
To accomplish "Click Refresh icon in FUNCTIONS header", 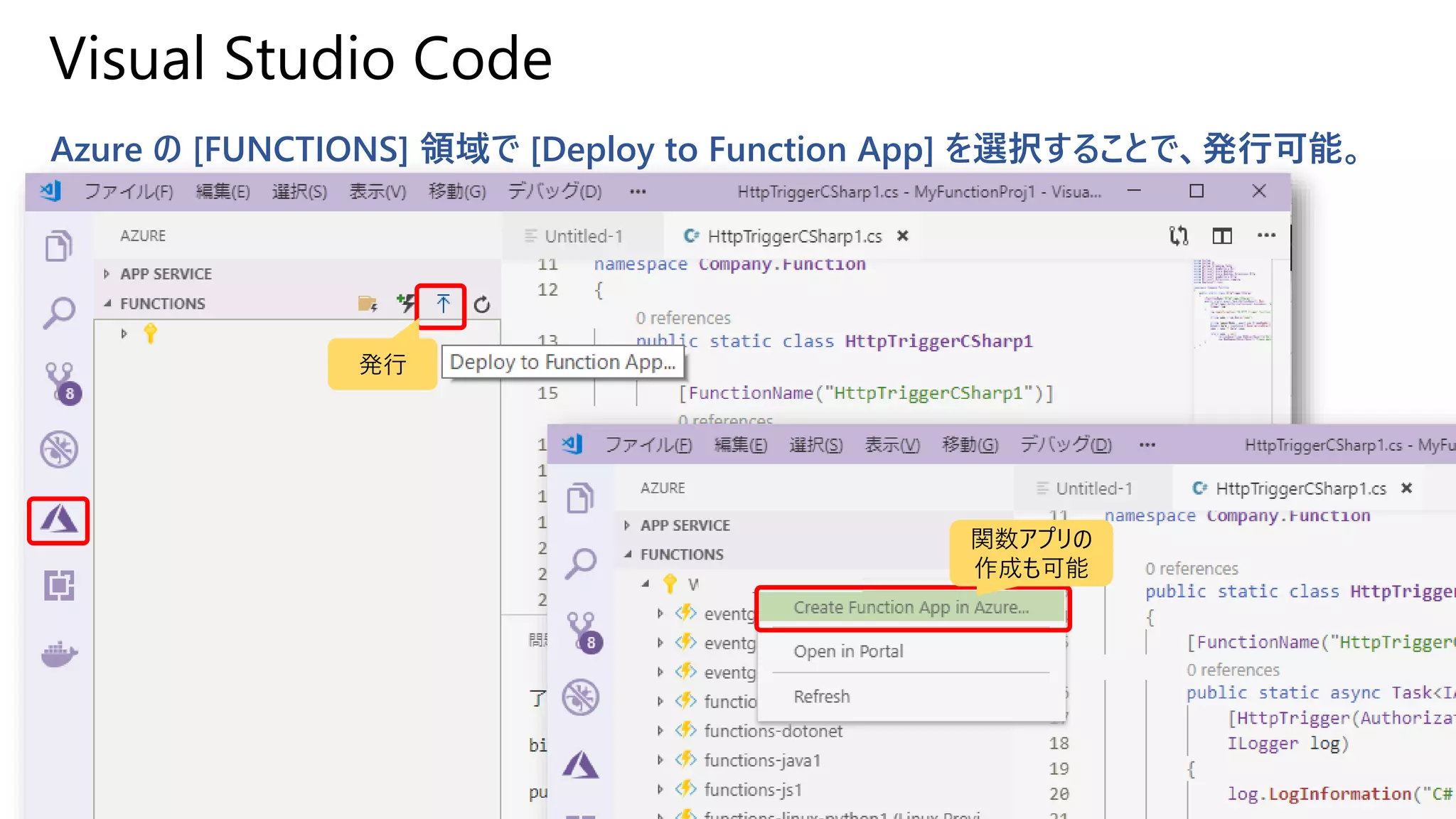I will (482, 304).
